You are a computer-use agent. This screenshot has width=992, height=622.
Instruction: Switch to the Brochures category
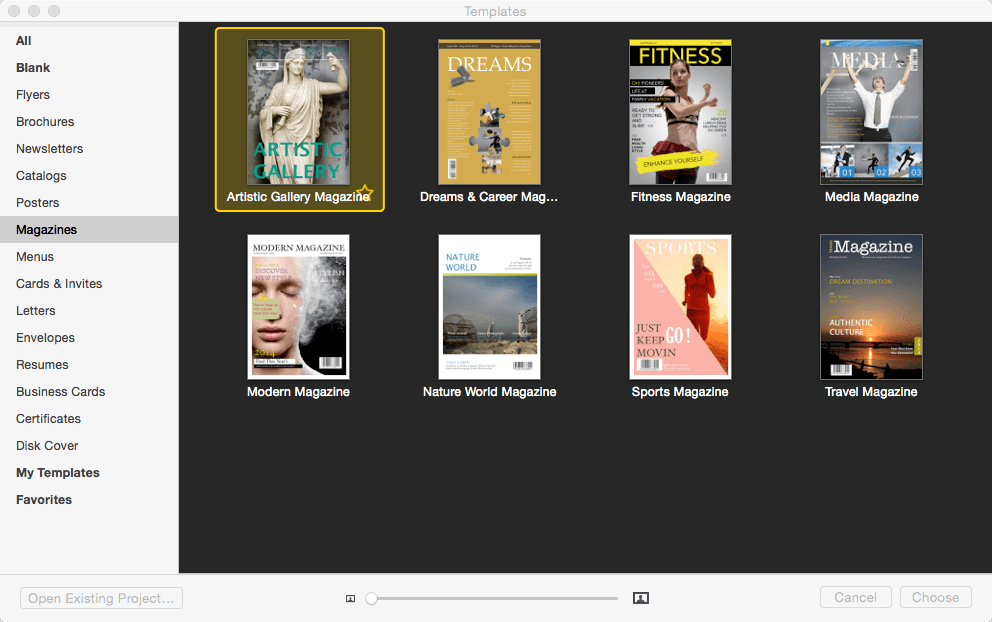(45, 121)
